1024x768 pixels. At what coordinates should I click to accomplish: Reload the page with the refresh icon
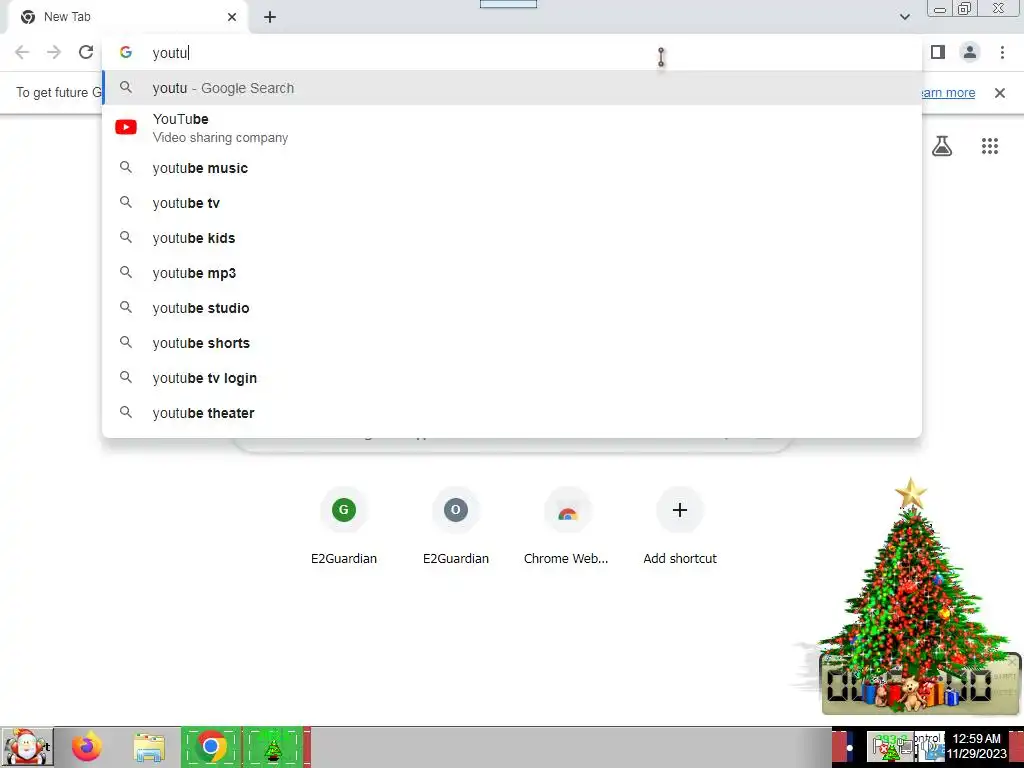pyautogui.click(x=86, y=52)
